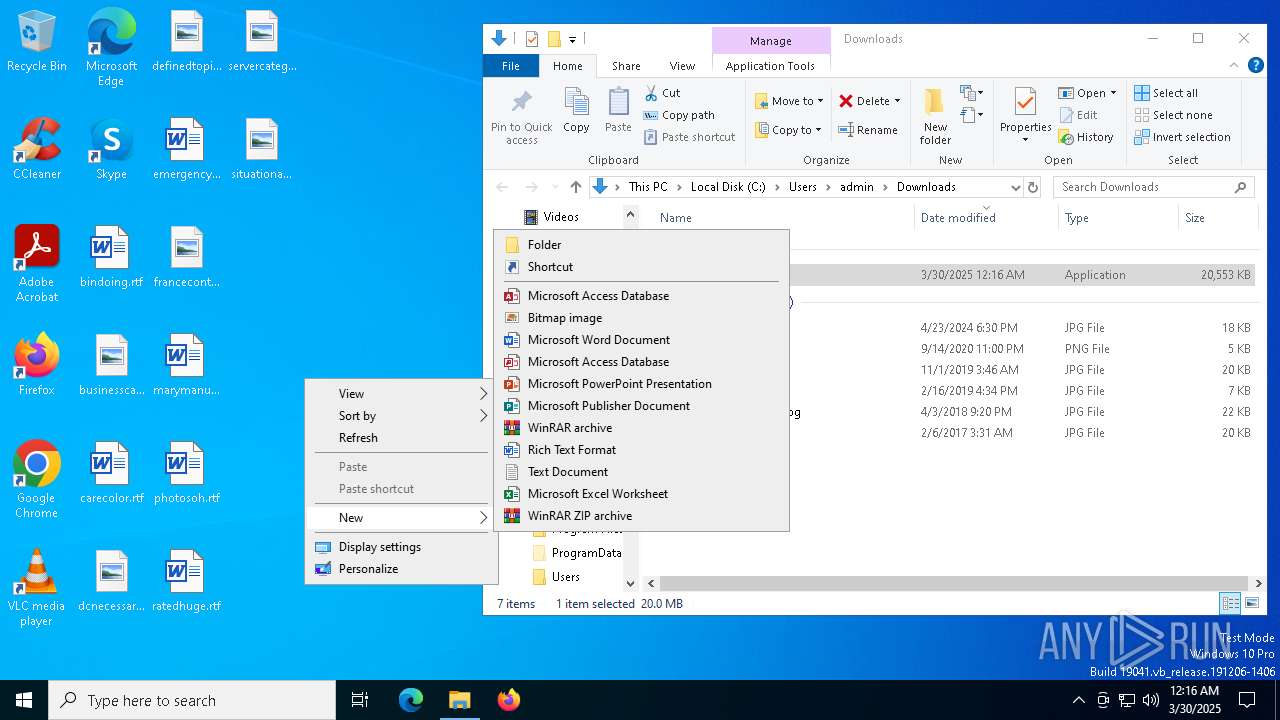Click the Cut scissors command
Image resolution: width=1280 pixels, height=720 pixels.
[x=662, y=93]
